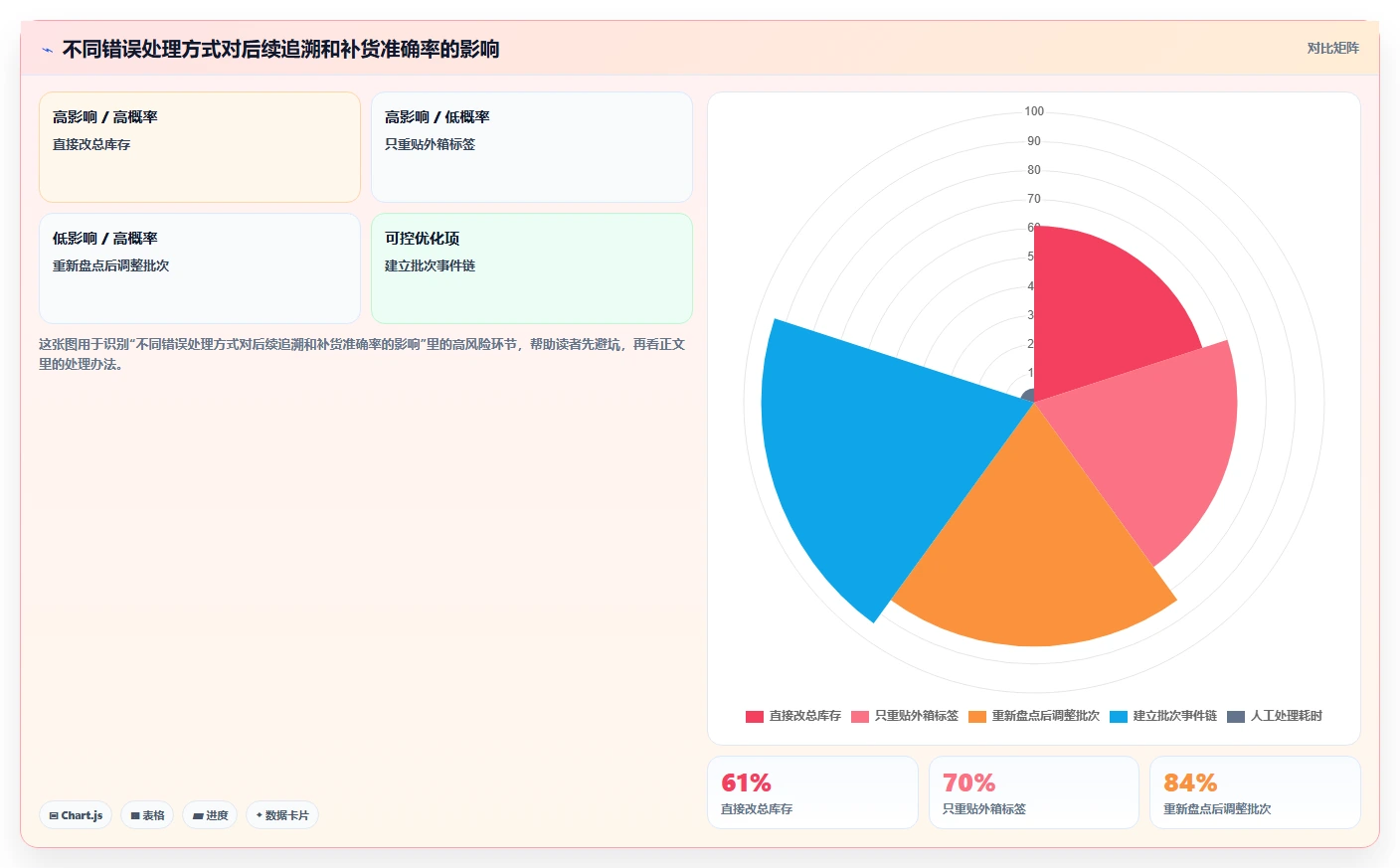Click the 84% 重新盘点后调整批次 stat card

[x=1255, y=792]
